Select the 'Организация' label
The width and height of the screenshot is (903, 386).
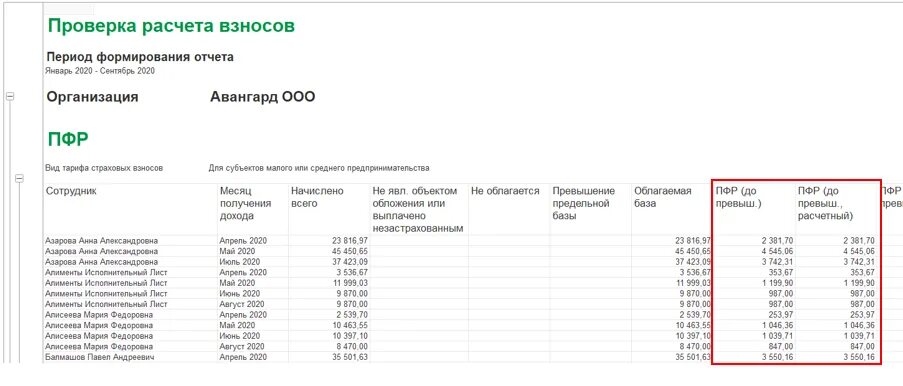[92, 97]
